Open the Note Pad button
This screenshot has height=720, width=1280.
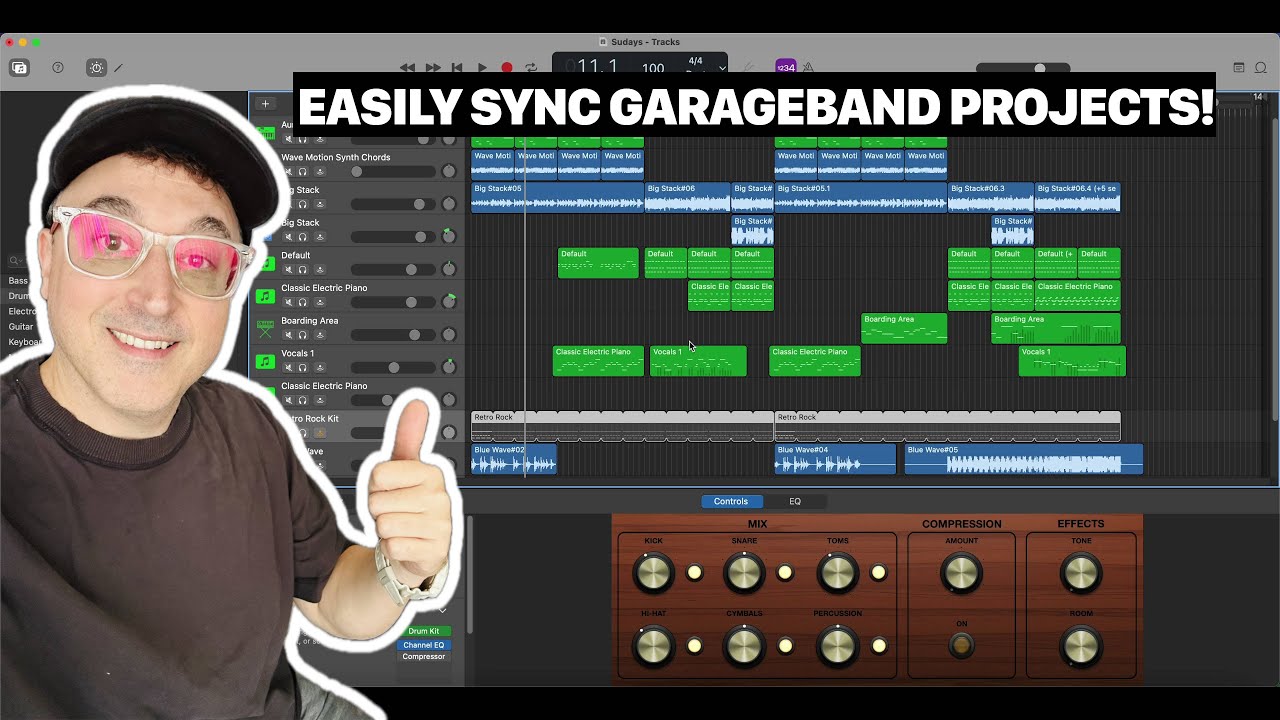1239,68
